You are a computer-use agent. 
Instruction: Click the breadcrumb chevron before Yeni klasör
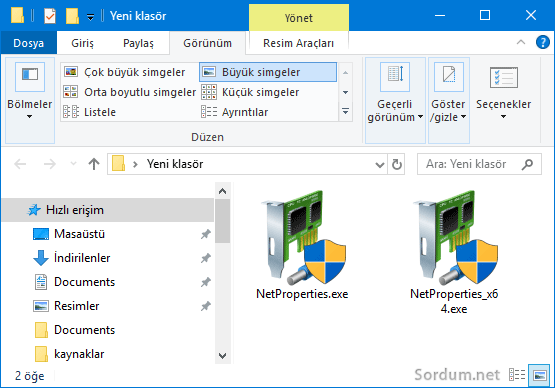pos(135,164)
